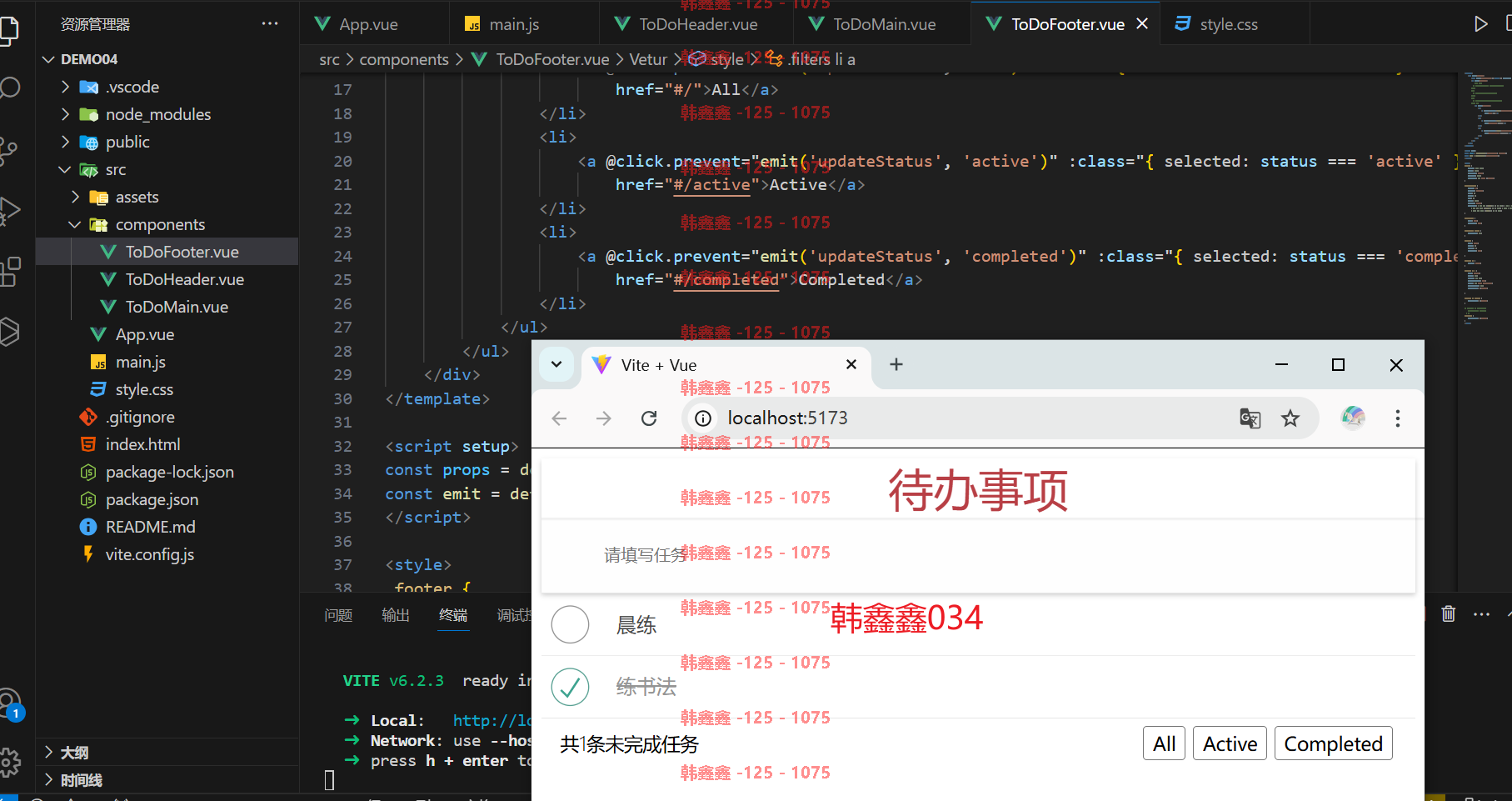Run code with the play button
The height and width of the screenshot is (801, 1512).
(x=1480, y=23)
